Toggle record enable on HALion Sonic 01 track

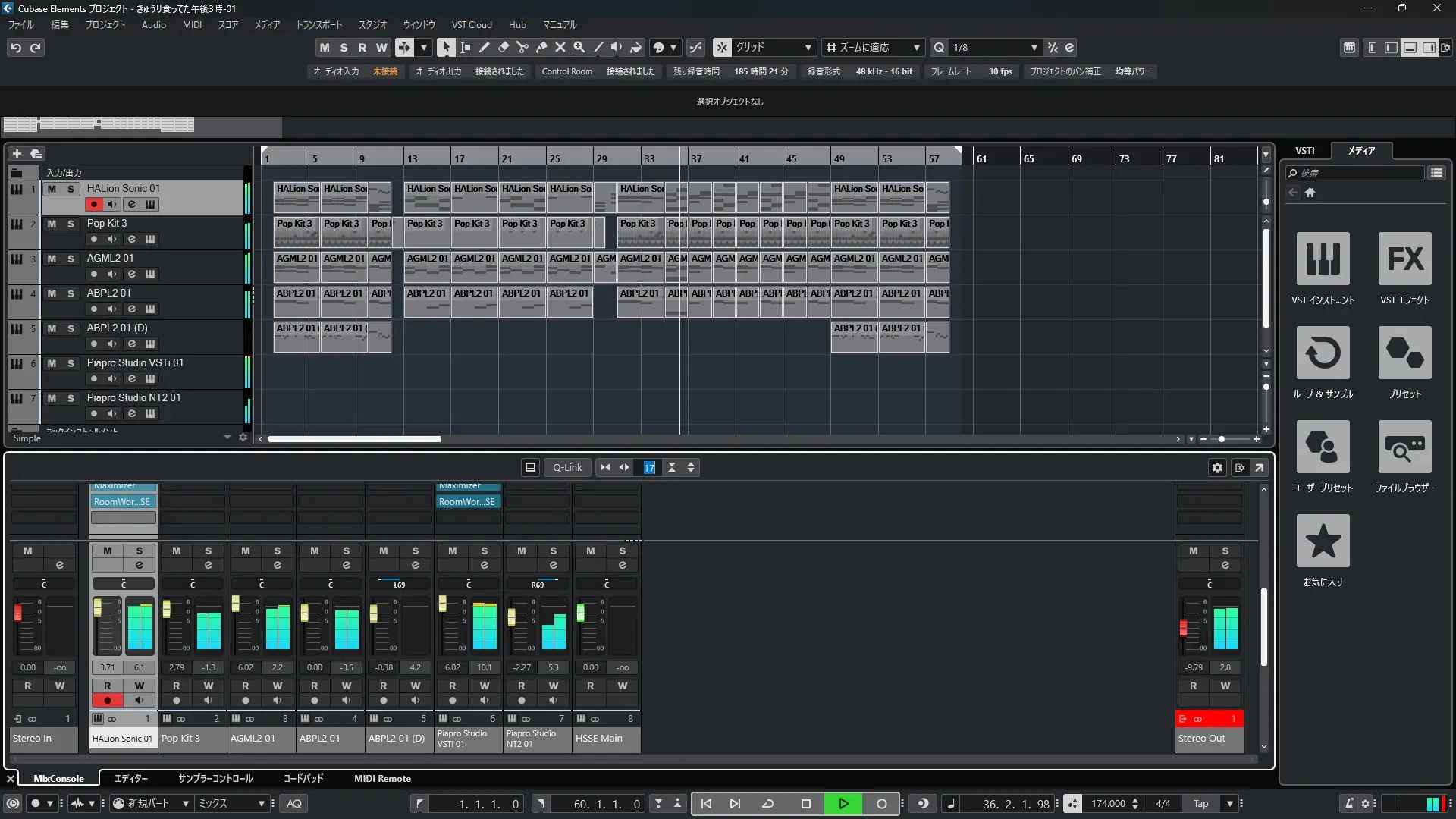[93, 204]
